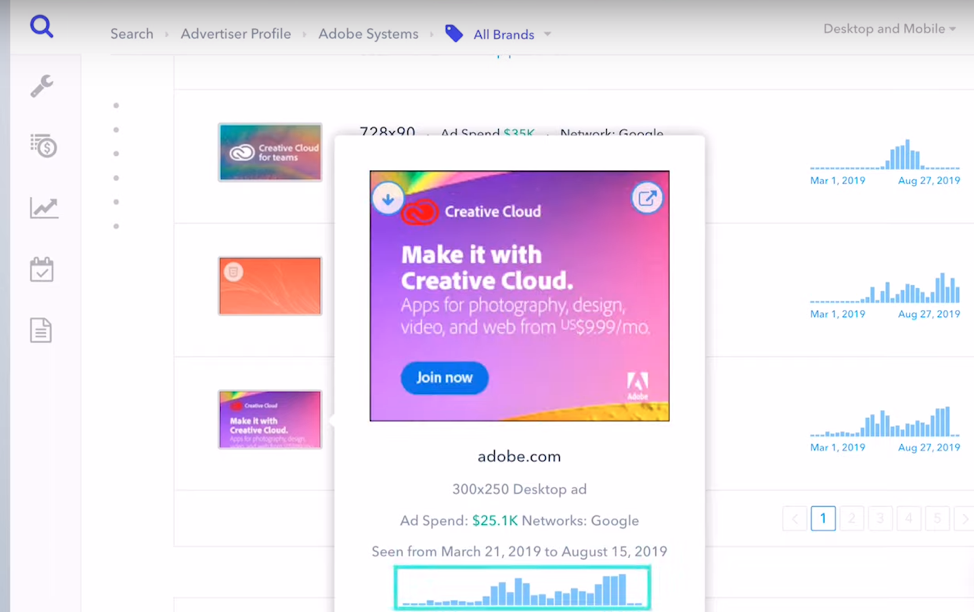Image resolution: width=974 pixels, height=612 pixels.
Task: Open ad in new window icon
Action: click(647, 198)
